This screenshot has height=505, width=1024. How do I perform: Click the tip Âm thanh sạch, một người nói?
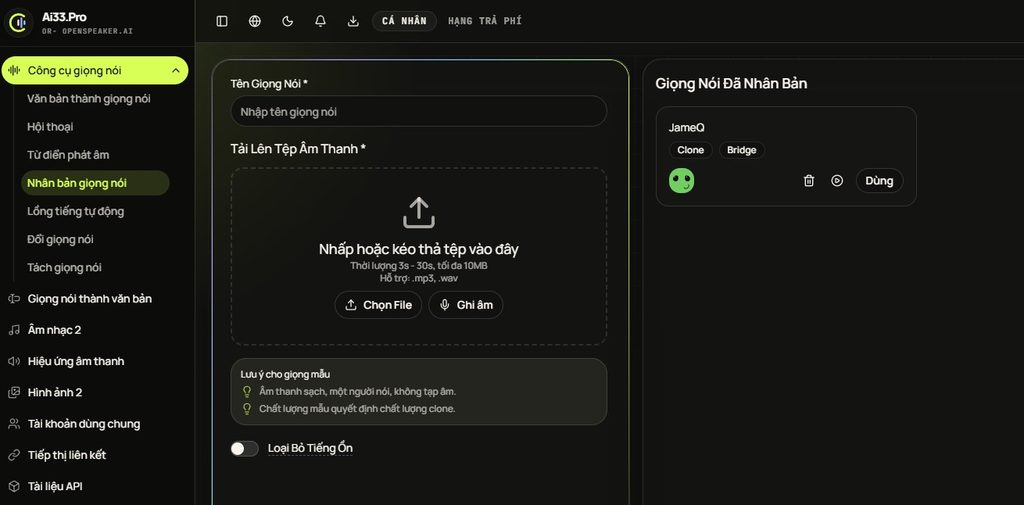357,391
